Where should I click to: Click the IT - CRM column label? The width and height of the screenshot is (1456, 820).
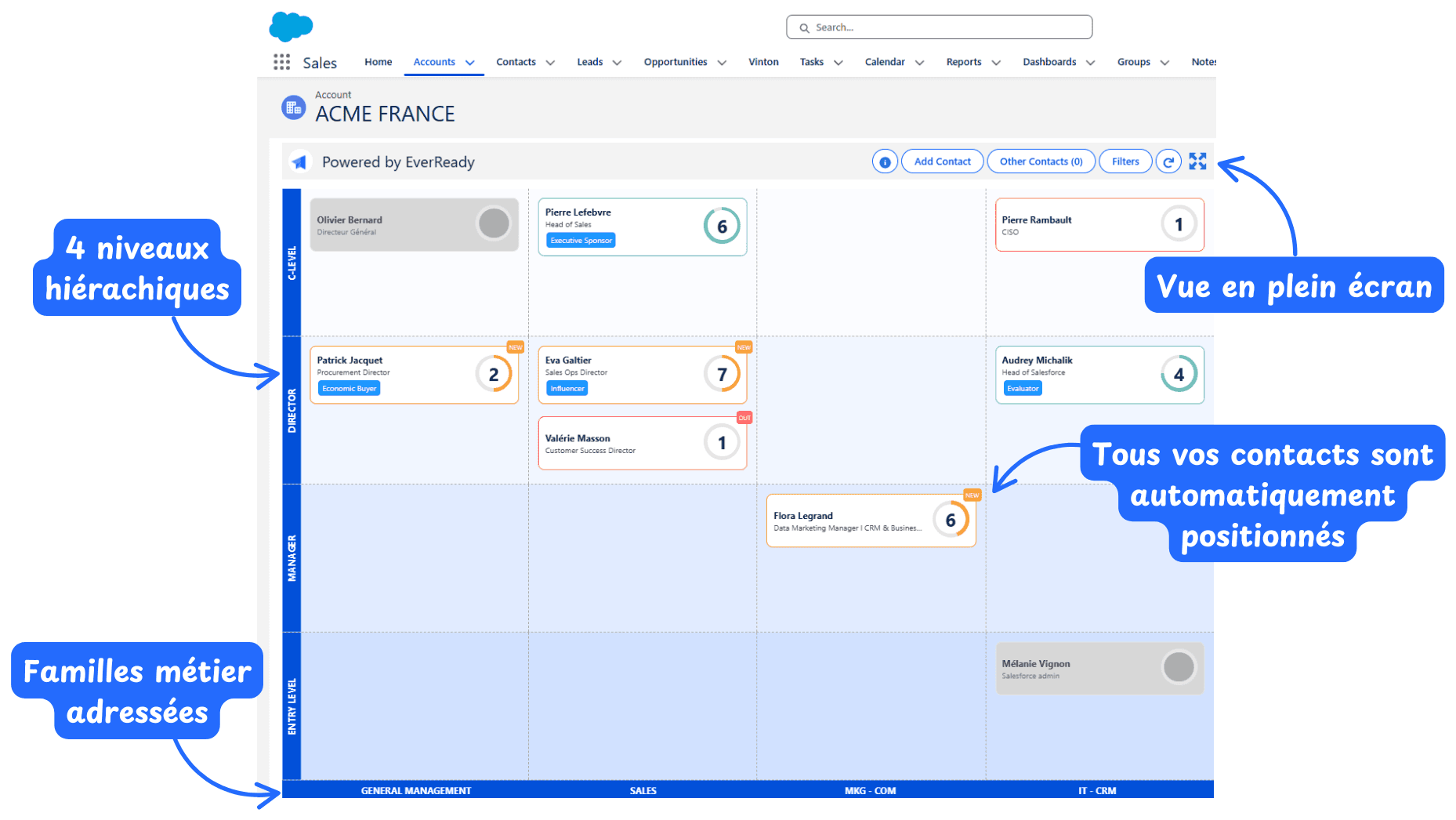coord(1097,790)
